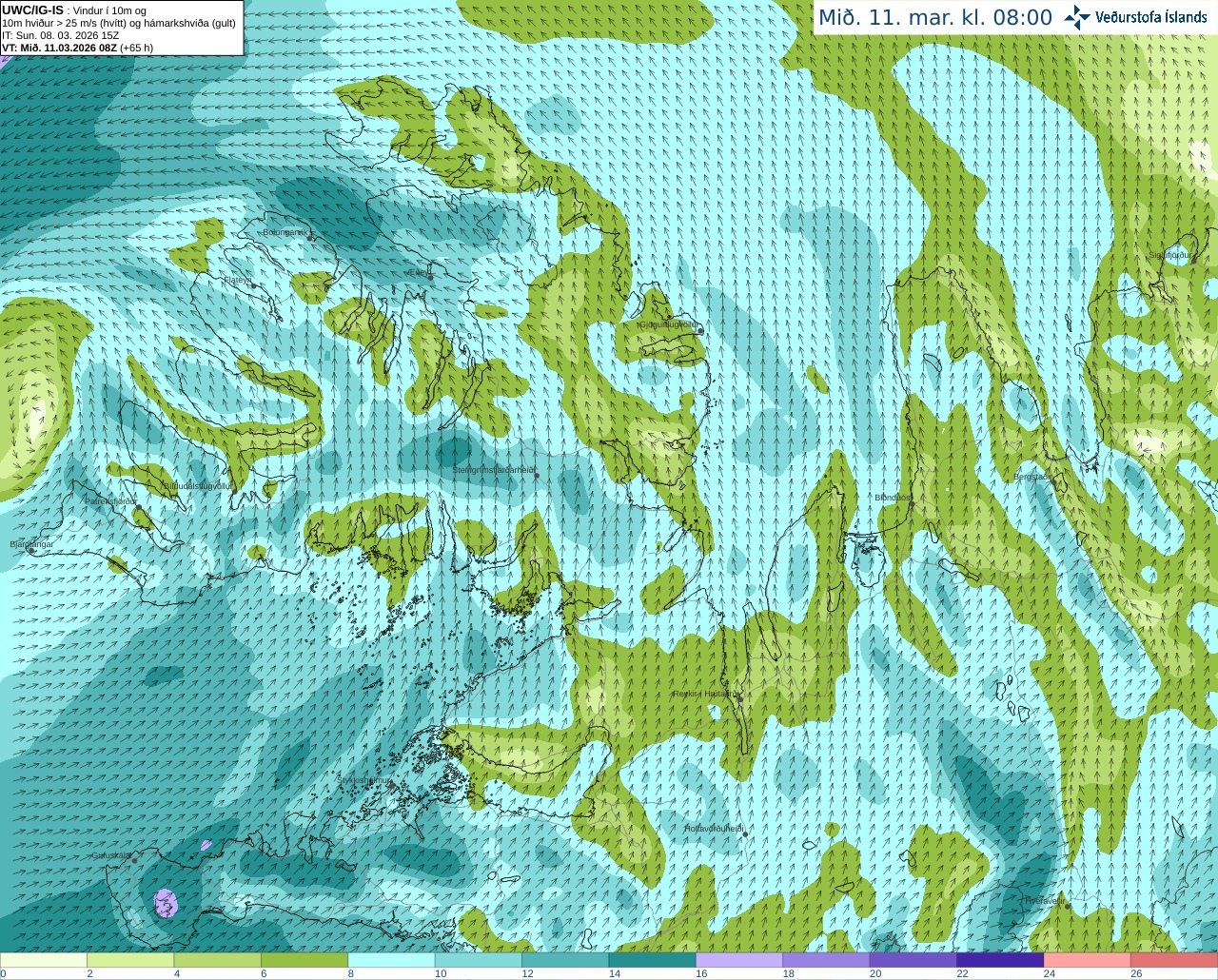The height and width of the screenshot is (980, 1218).
Task: Click the Æðey station marker
Action: pyautogui.click(x=430, y=277)
